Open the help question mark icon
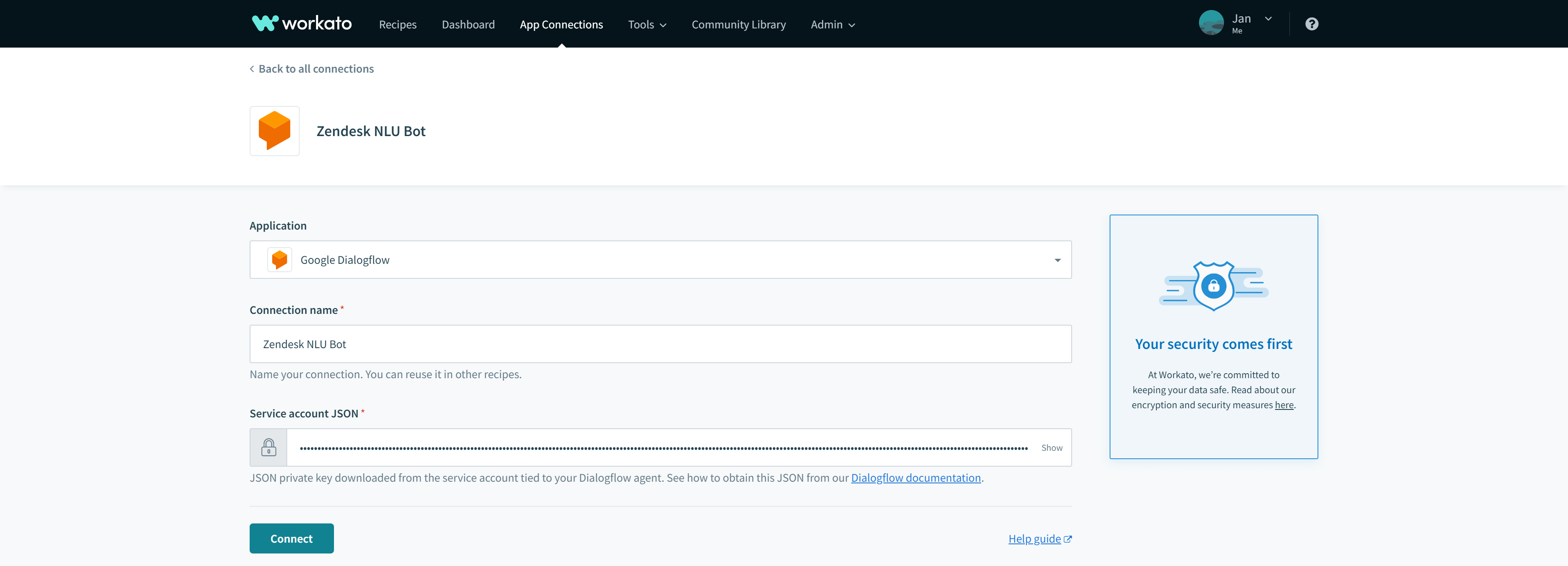The width and height of the screenshot is (1568, 566). click(x=1311, y=24)
